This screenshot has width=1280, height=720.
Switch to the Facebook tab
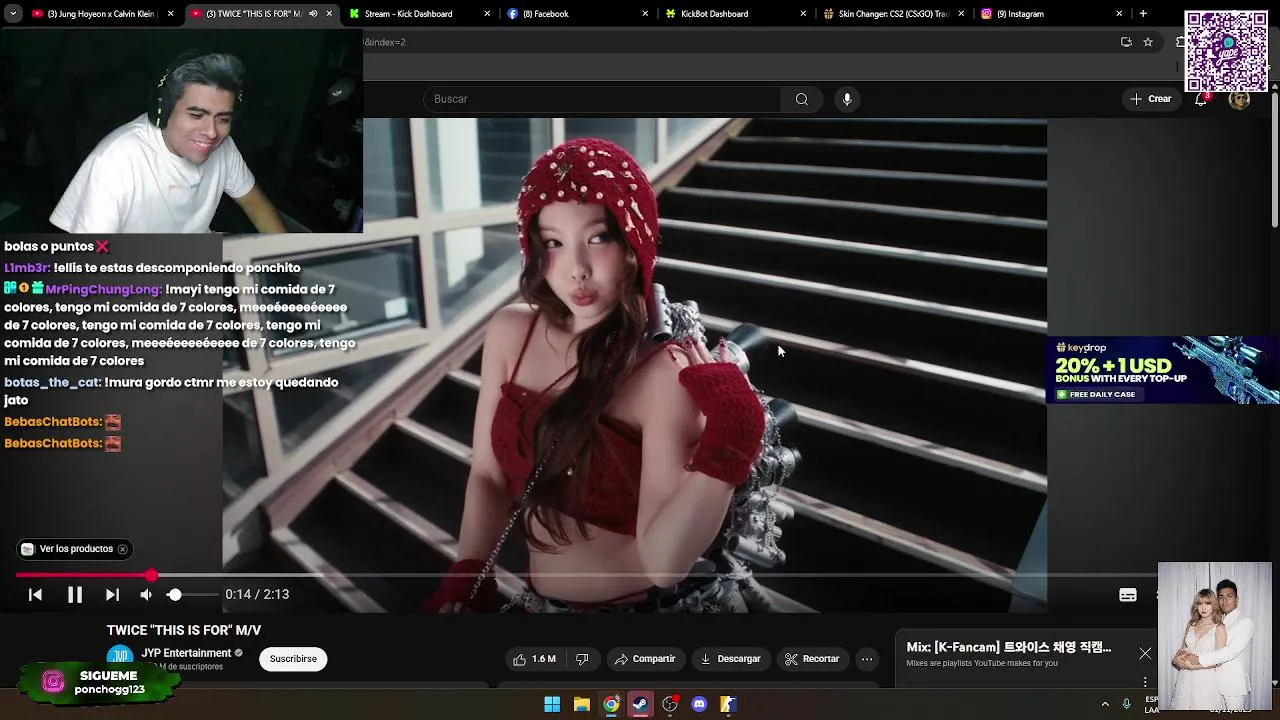[x=578, y=14]
